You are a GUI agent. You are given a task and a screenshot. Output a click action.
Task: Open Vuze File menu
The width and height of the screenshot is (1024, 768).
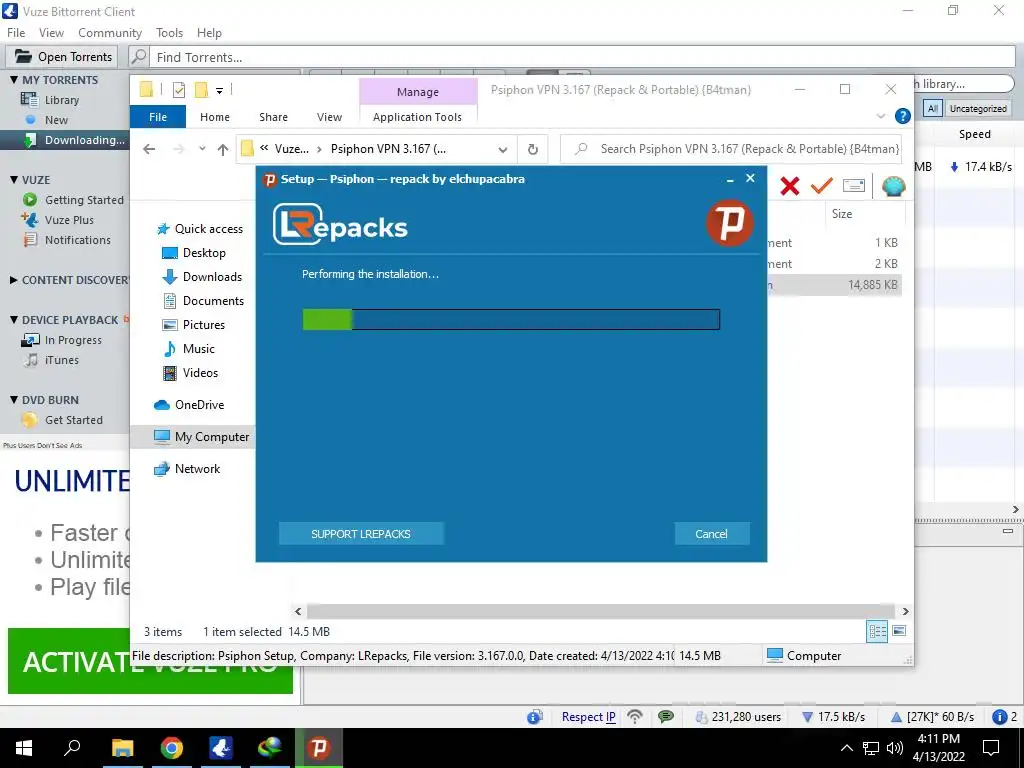coord(16,33)
